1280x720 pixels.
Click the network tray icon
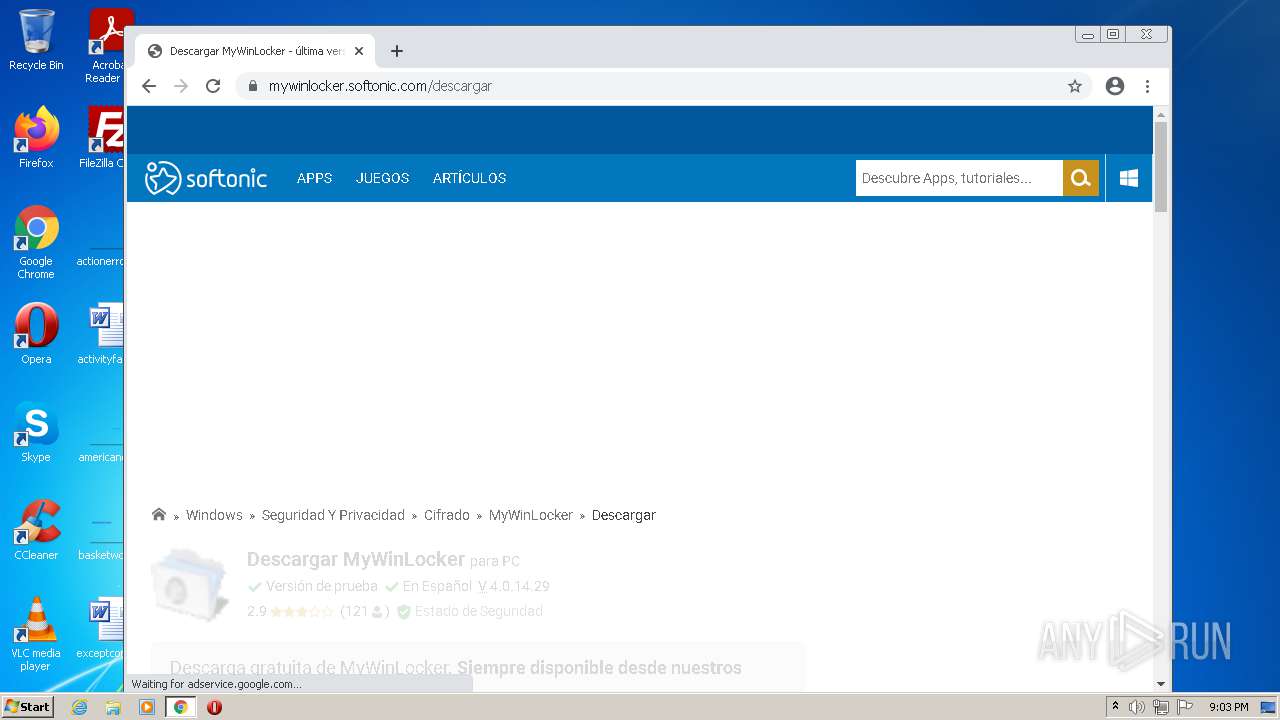pyautogui.click(x=1160, y=707)
